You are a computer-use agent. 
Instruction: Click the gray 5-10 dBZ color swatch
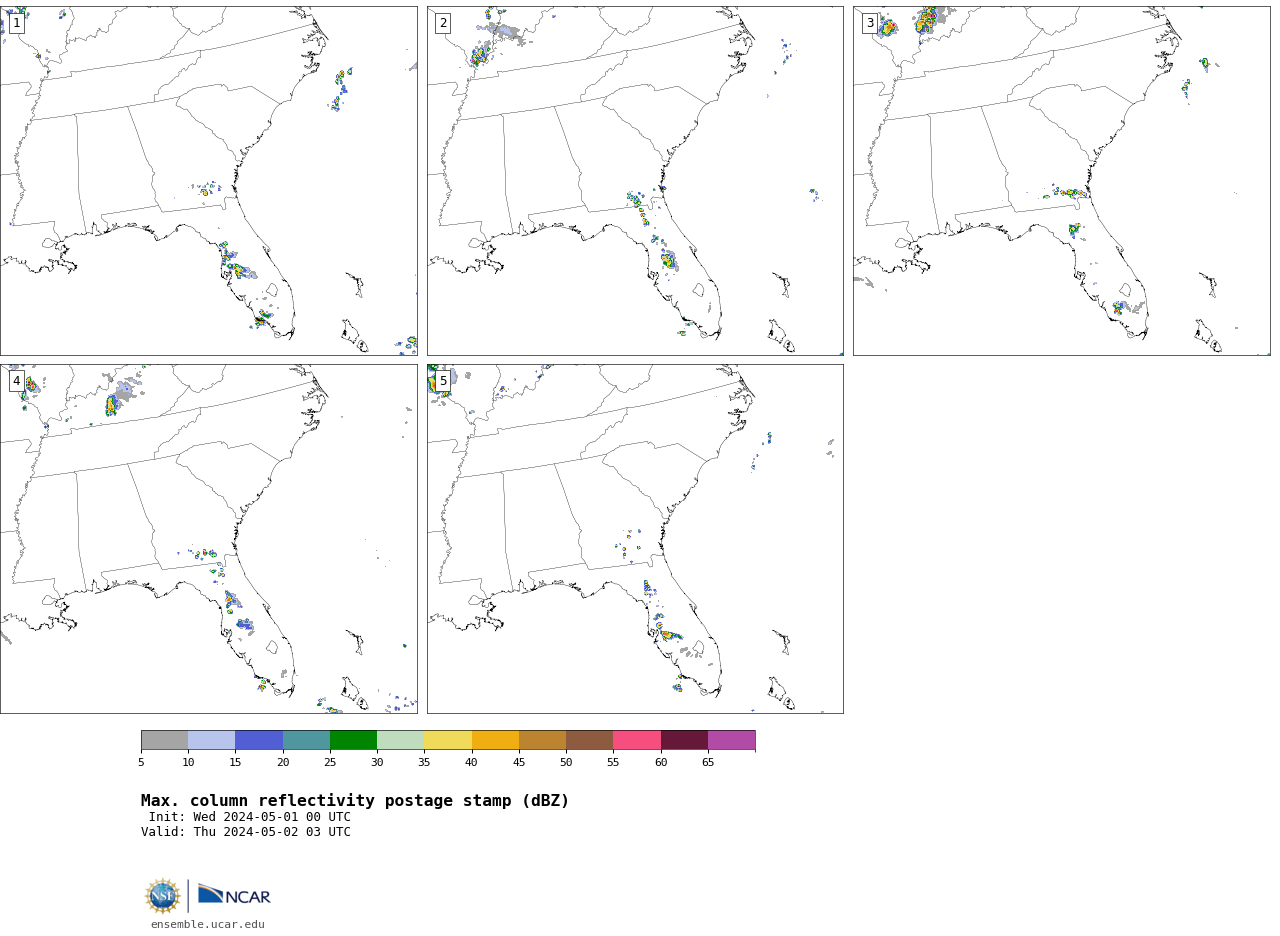coord(165,740)
